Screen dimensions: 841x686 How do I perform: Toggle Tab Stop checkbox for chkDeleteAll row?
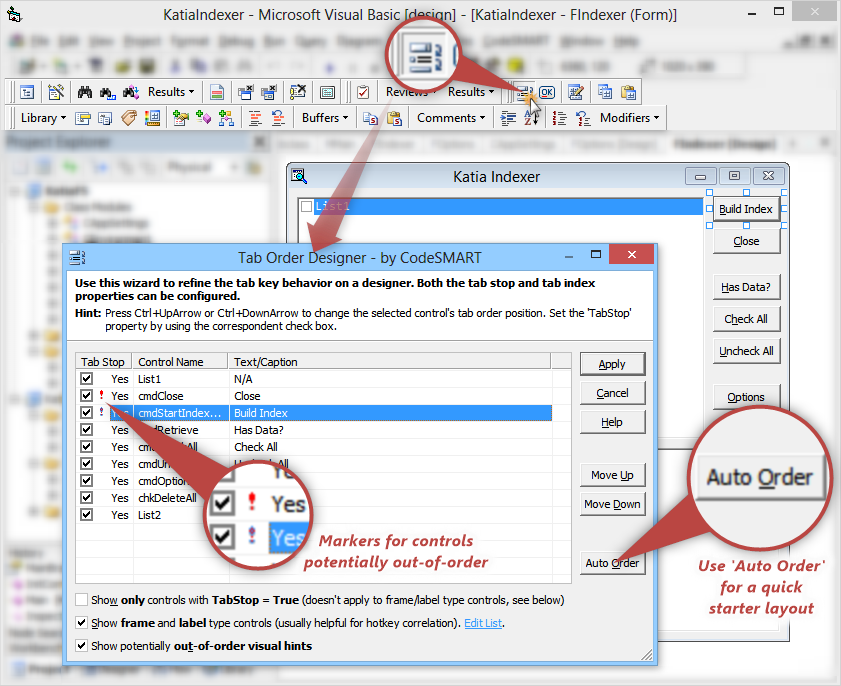(x=86, y=498)
